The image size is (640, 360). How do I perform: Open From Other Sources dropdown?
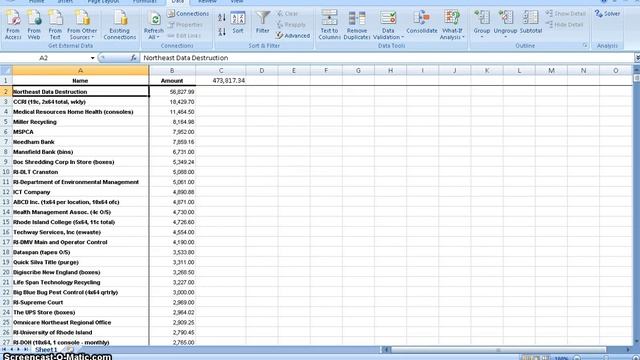click(x=82, y=24)
